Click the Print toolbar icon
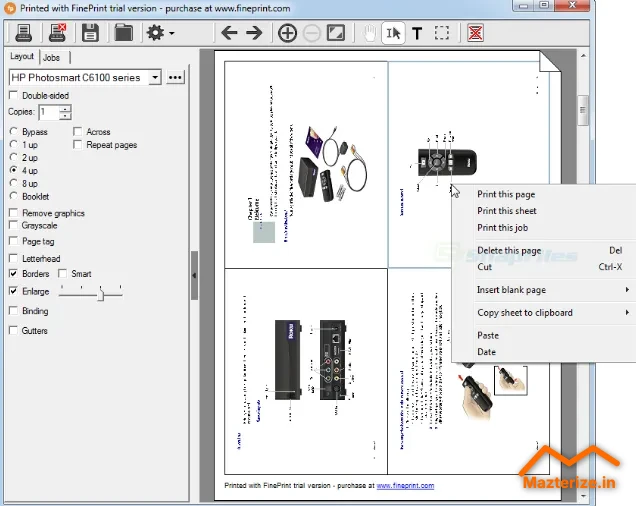 23,33
